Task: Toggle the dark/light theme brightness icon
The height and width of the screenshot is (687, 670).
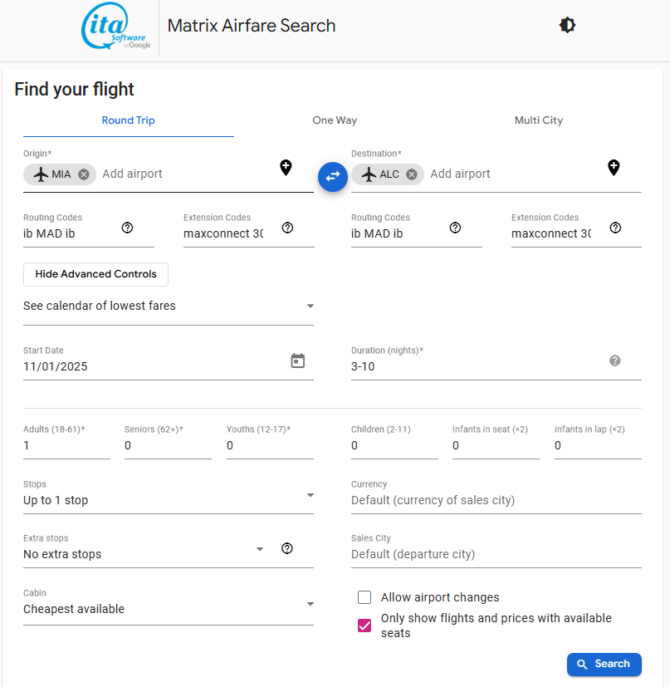Action: pos(567,25)
